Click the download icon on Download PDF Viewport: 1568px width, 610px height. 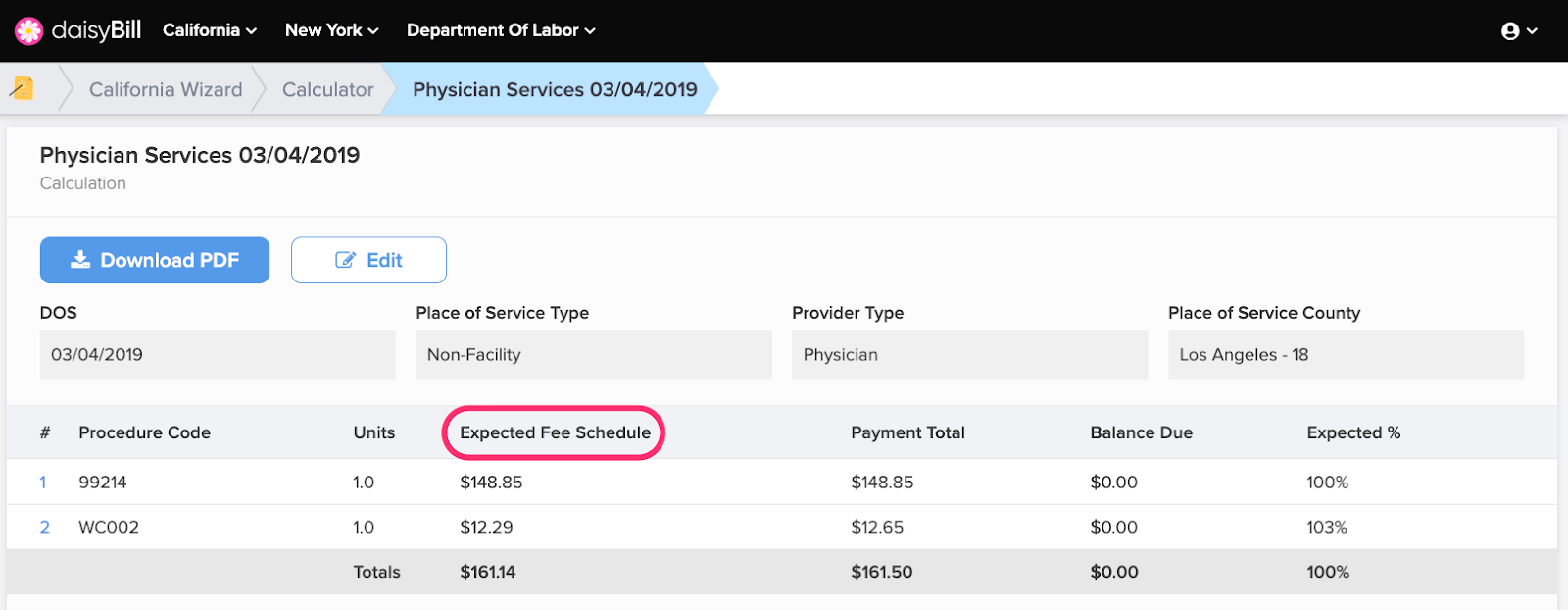tap(80, 260)
